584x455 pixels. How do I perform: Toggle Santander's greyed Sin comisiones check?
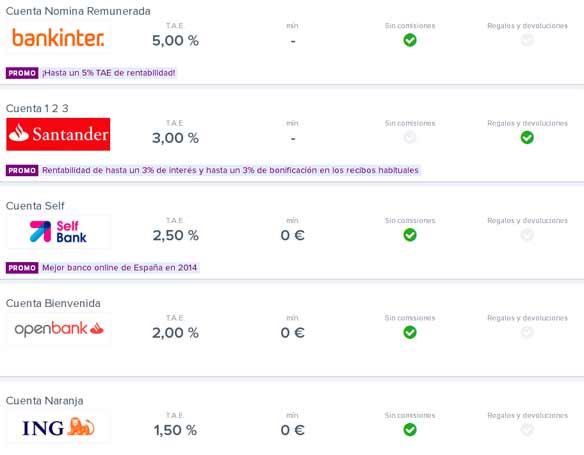pos(410,138)
